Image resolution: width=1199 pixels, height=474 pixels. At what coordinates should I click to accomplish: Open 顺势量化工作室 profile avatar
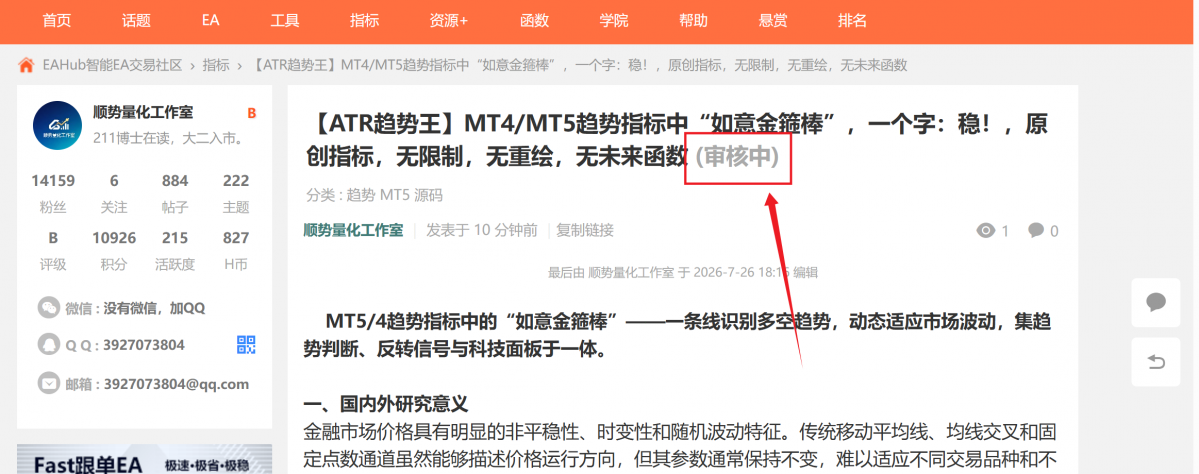coord(57,125)
